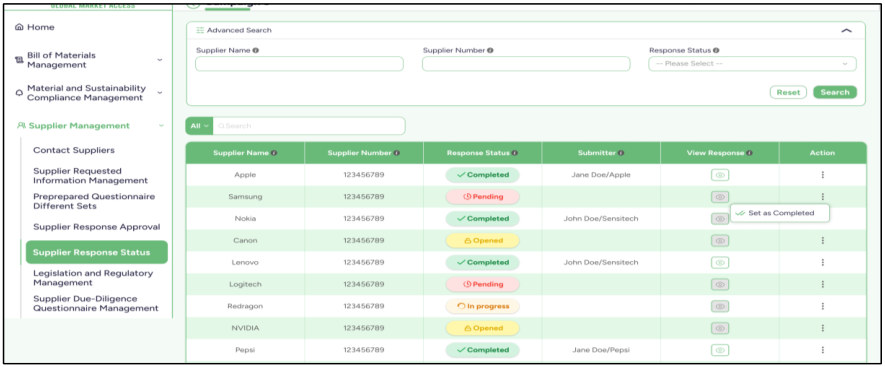Click the Supplier Name column header
Image resolution: width=885 pixels, height=367 pixels.
[x=245, y=153]
